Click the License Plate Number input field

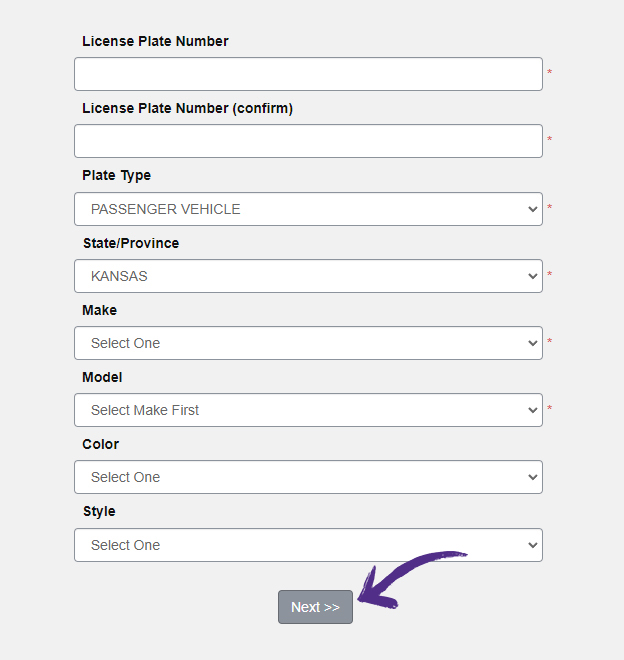tap(308, 74)
